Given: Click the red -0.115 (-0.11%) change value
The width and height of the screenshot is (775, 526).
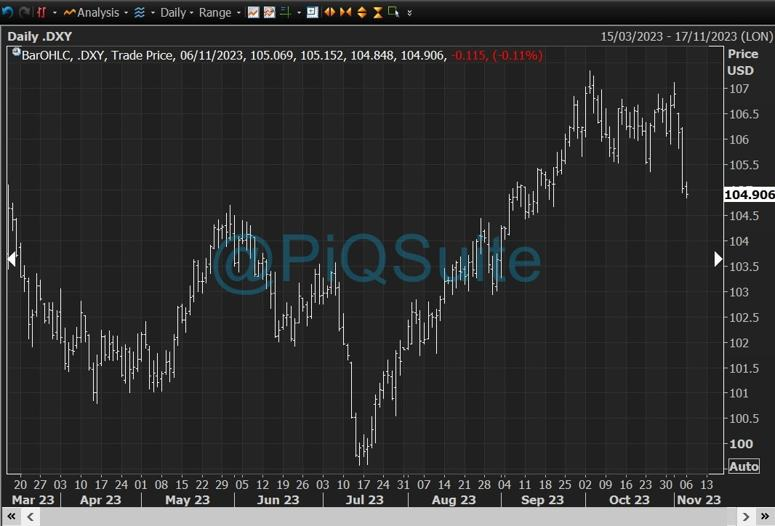Looking at the screenshot, I should coord(497,55).
